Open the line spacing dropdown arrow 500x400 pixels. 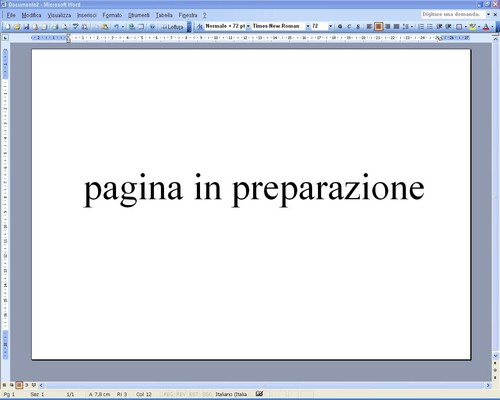coord(412,26)
